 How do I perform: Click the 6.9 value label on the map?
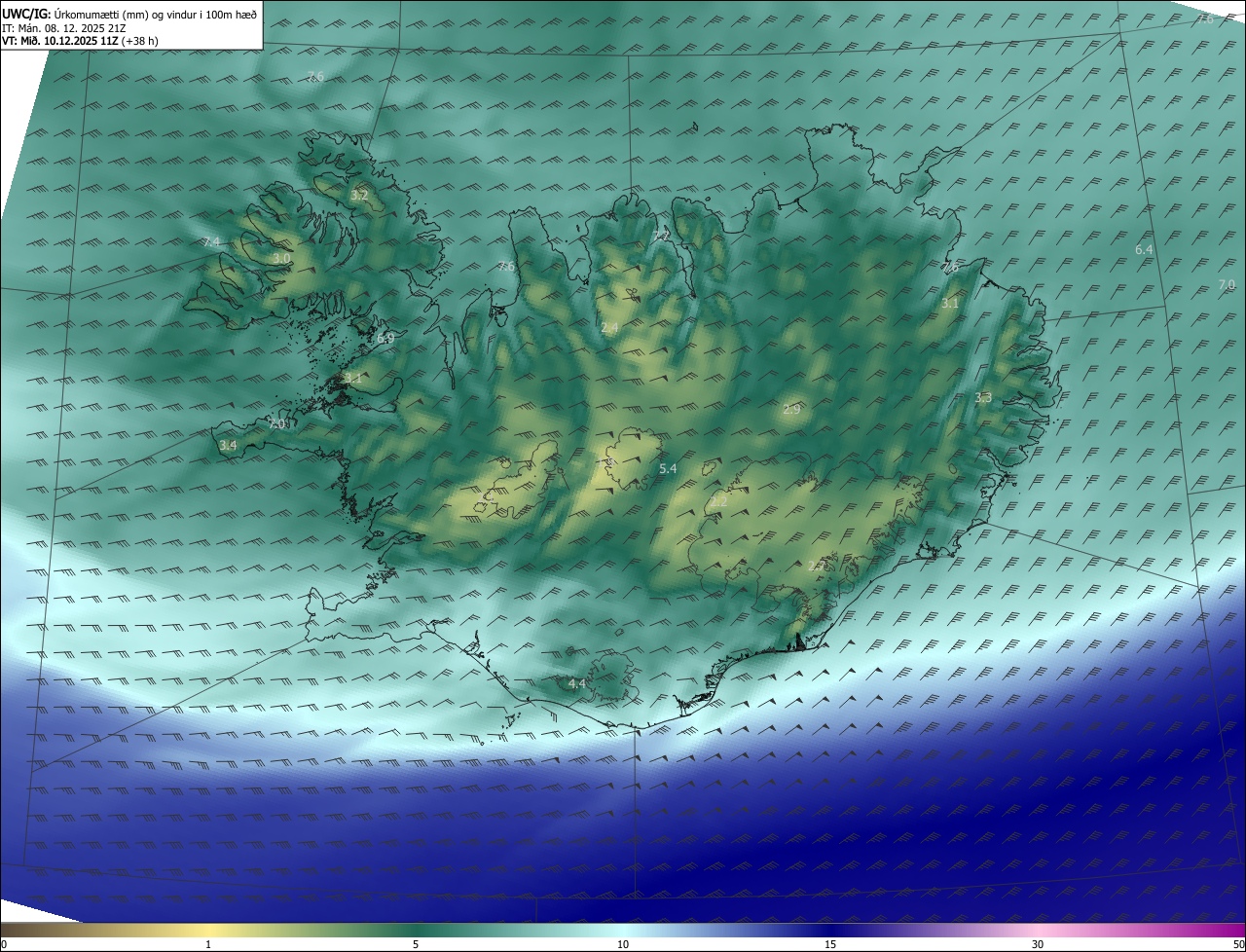[x=385, y=339]
